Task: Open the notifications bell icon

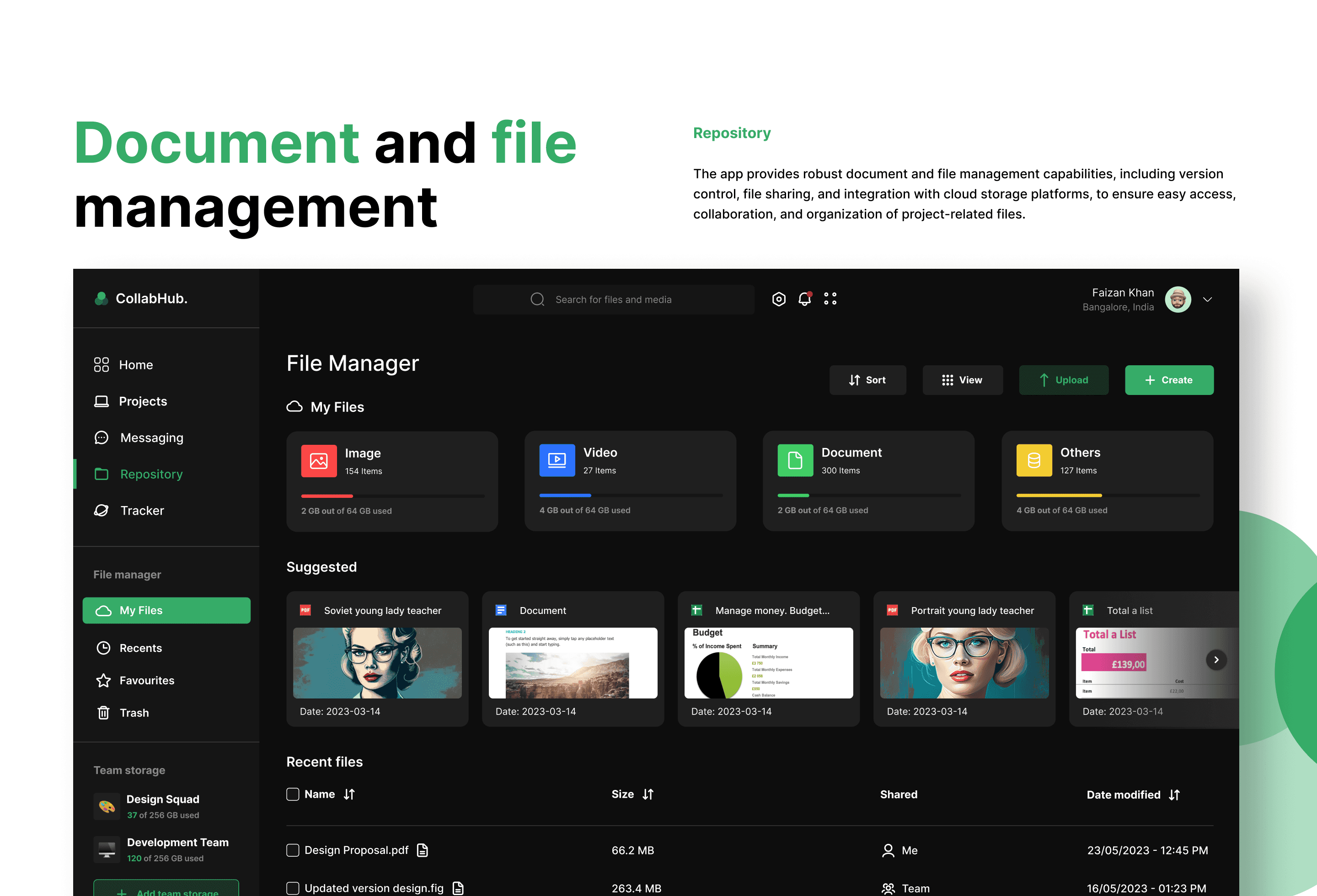Action: (x=805, y=299)
